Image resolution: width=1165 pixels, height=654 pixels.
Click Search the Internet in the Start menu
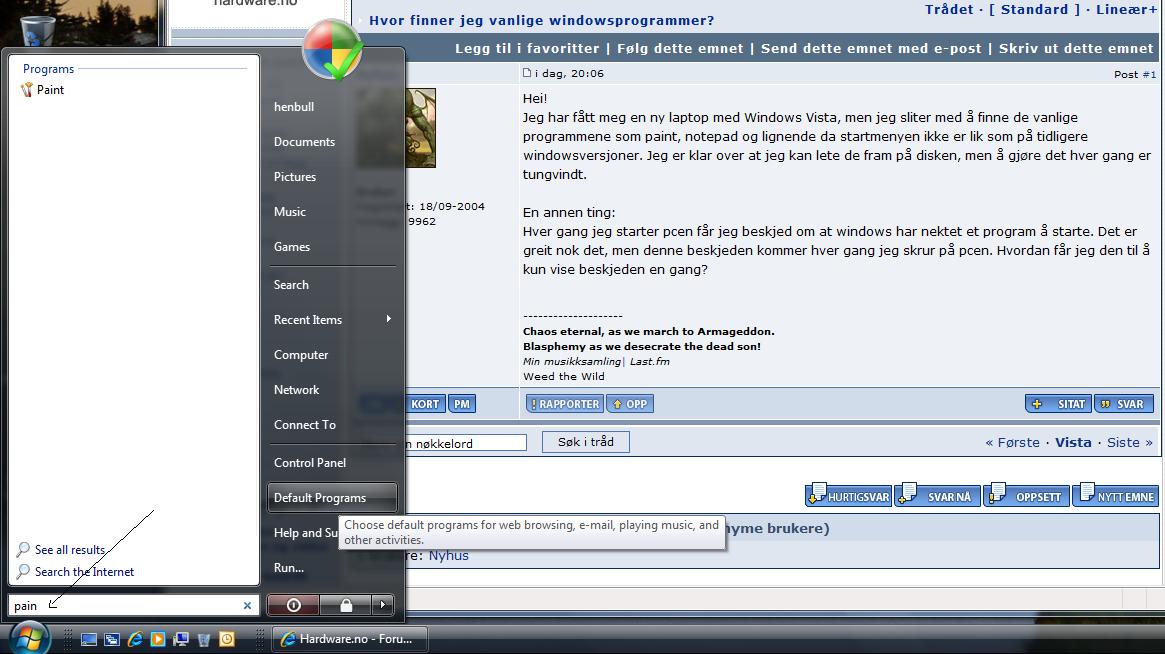click(x=75, y=572)
